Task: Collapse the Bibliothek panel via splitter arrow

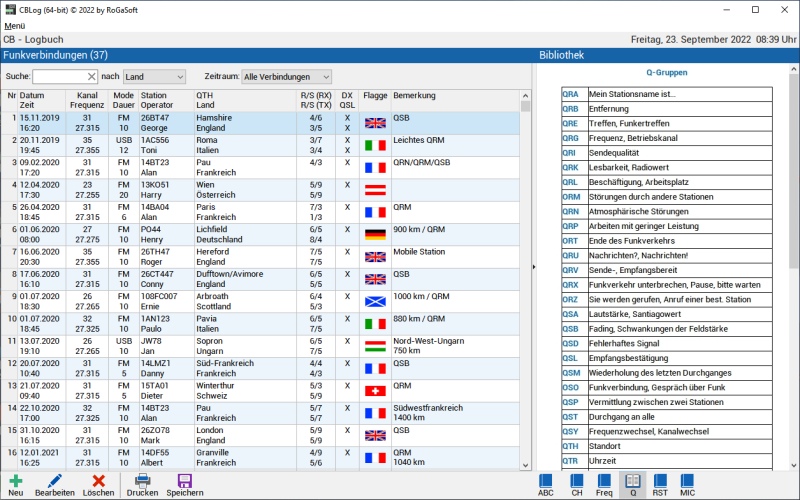Action: 534,266
